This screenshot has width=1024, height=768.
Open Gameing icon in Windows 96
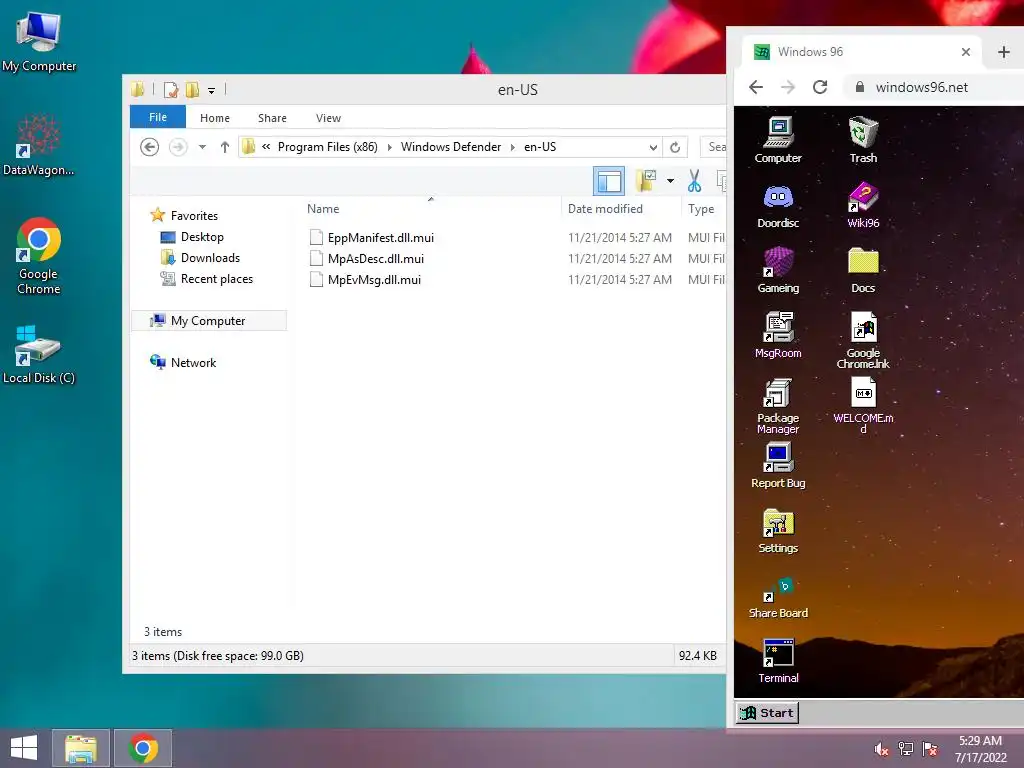[x=778, y=270]
